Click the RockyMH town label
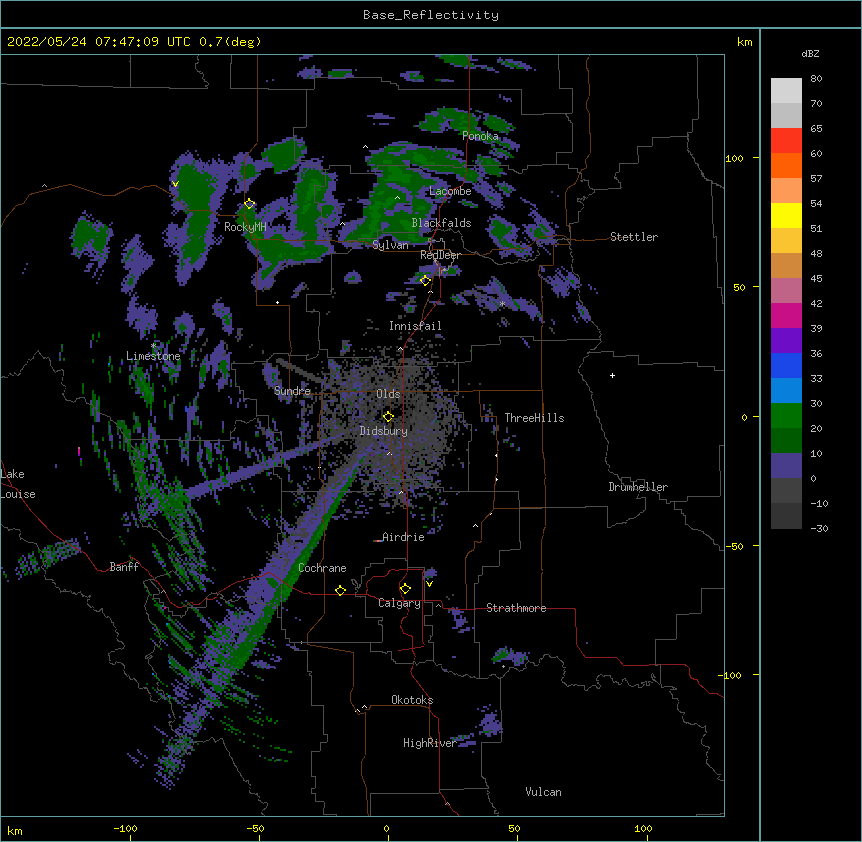 click(x=245, y=227)
